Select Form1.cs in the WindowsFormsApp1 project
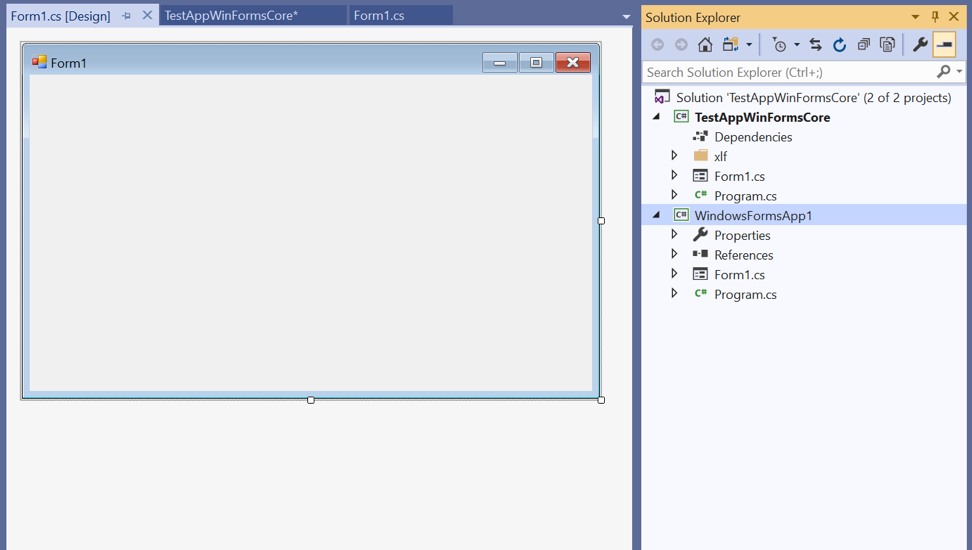This screenshot has width=972, height=550. [739, 275]
